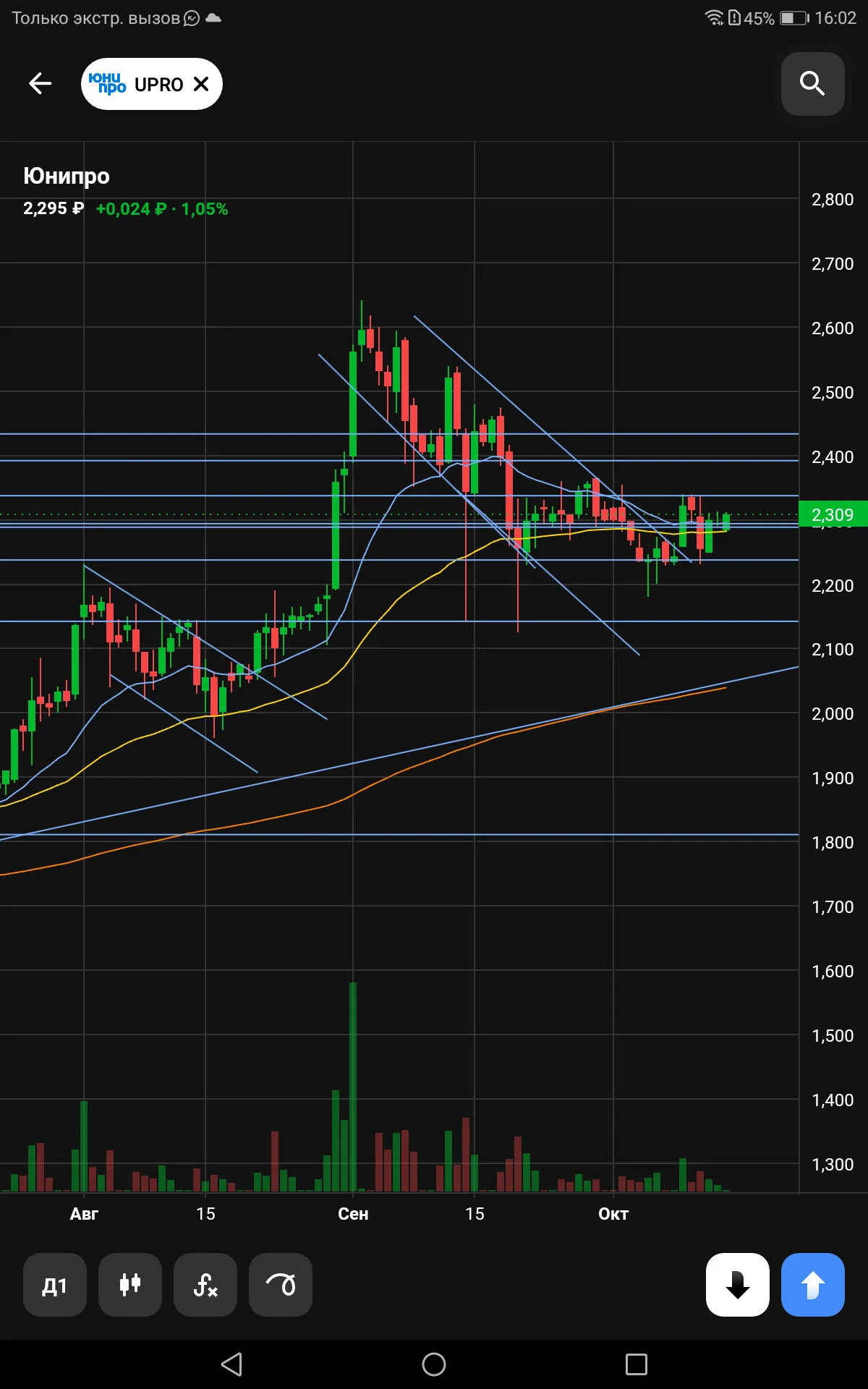
Task: Tap the tallest volume bar at Сен
Action: [x=353, y=1087]
